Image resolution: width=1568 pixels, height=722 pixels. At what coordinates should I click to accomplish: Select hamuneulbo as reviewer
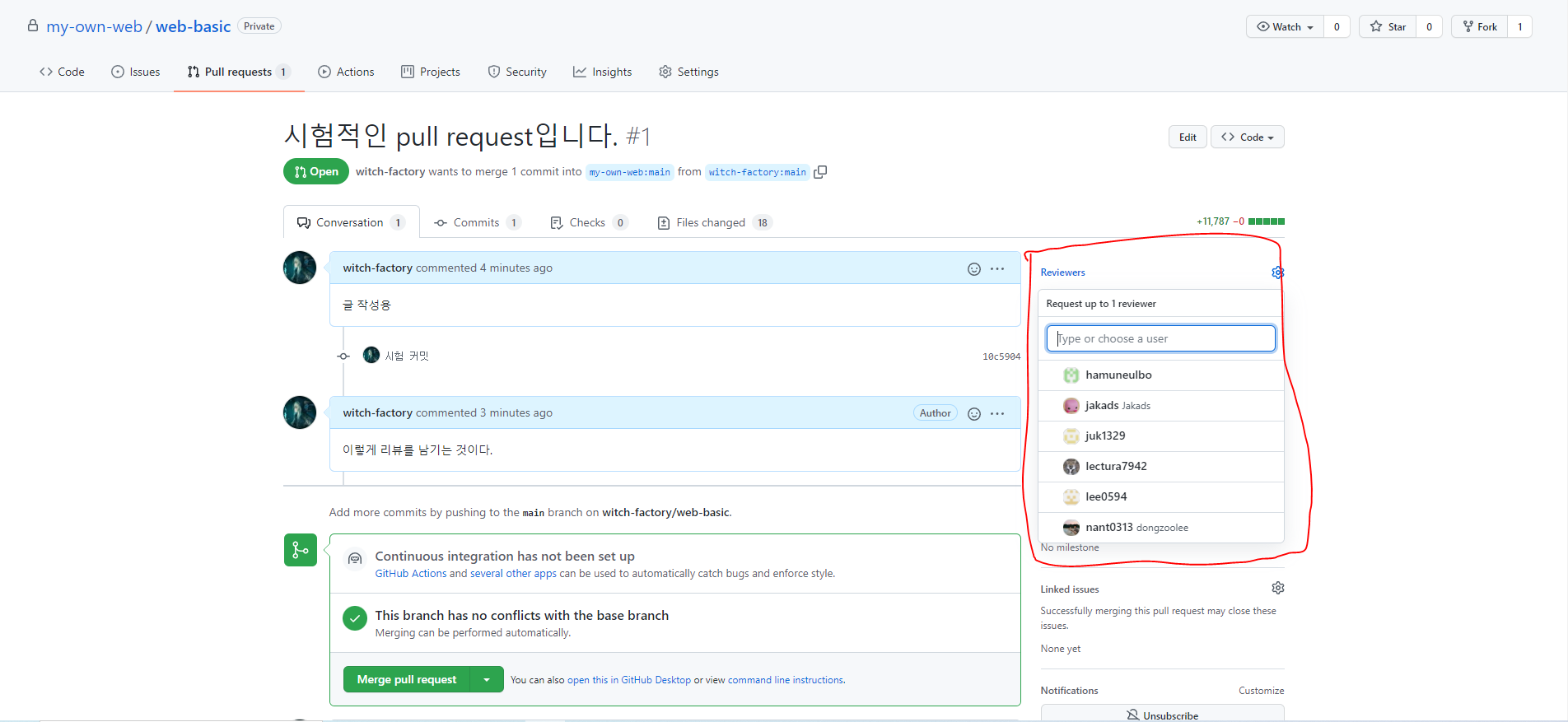[x=1118, y=375]
